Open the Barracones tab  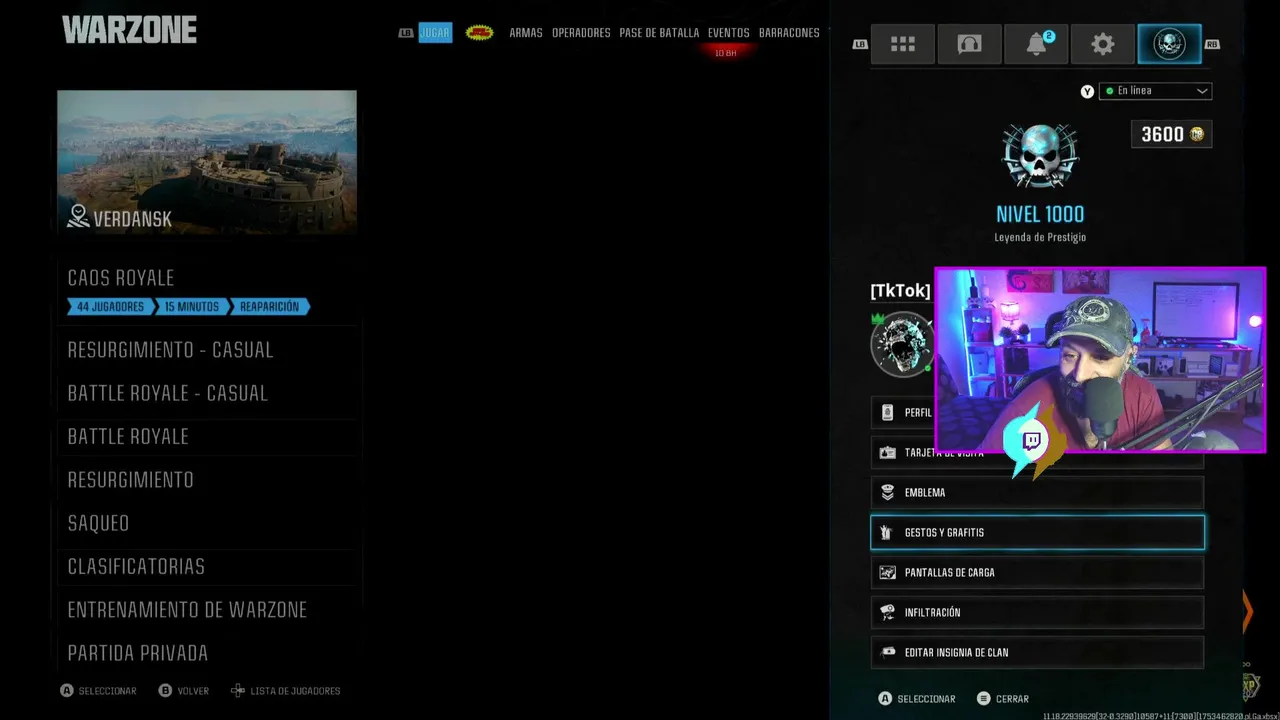tap(789, 33)
